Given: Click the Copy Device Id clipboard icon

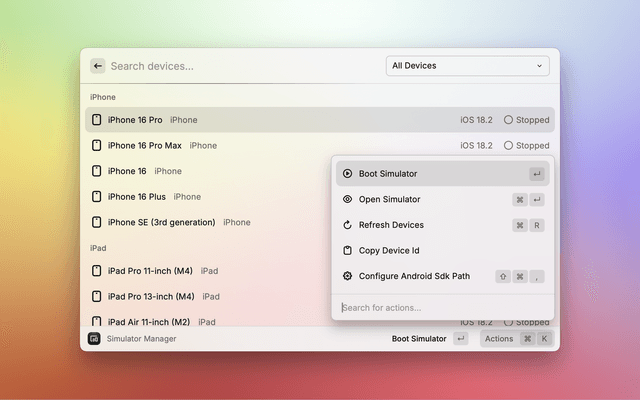Looking at the screenshot, I should coord(347,250).
